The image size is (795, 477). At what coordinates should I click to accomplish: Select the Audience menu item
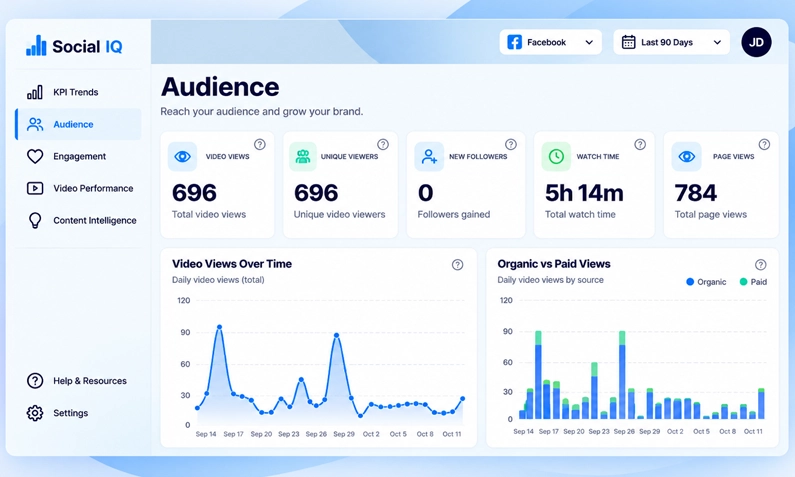click(x=78, y=124)
